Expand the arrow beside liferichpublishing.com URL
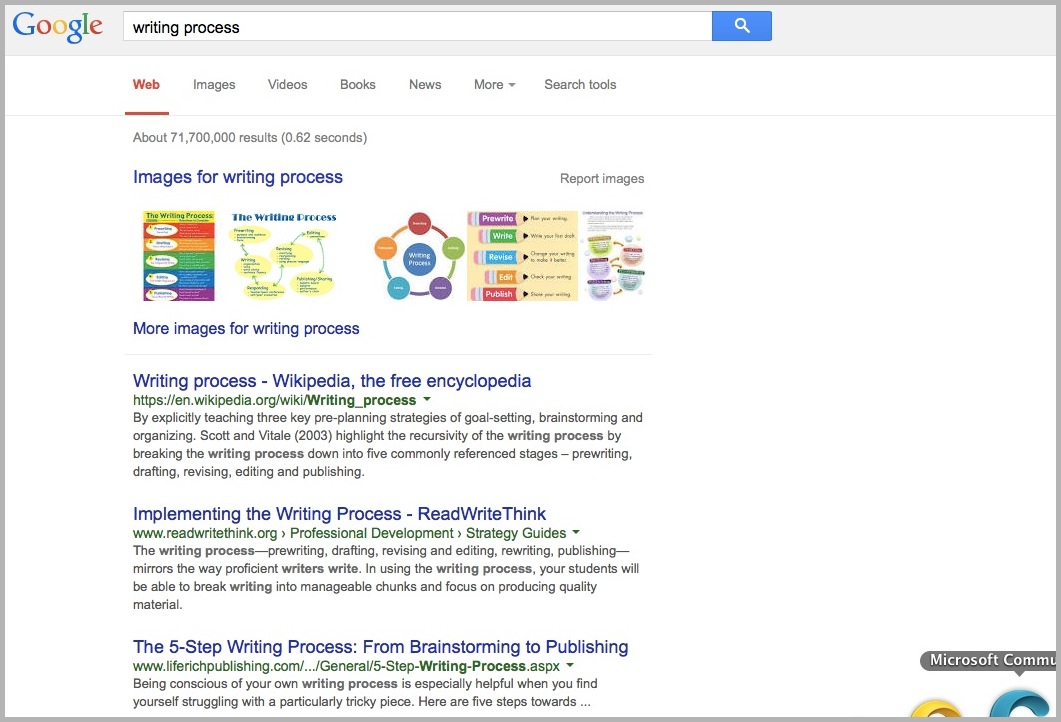Viewport: 1061px width, 722px height. 570,666
